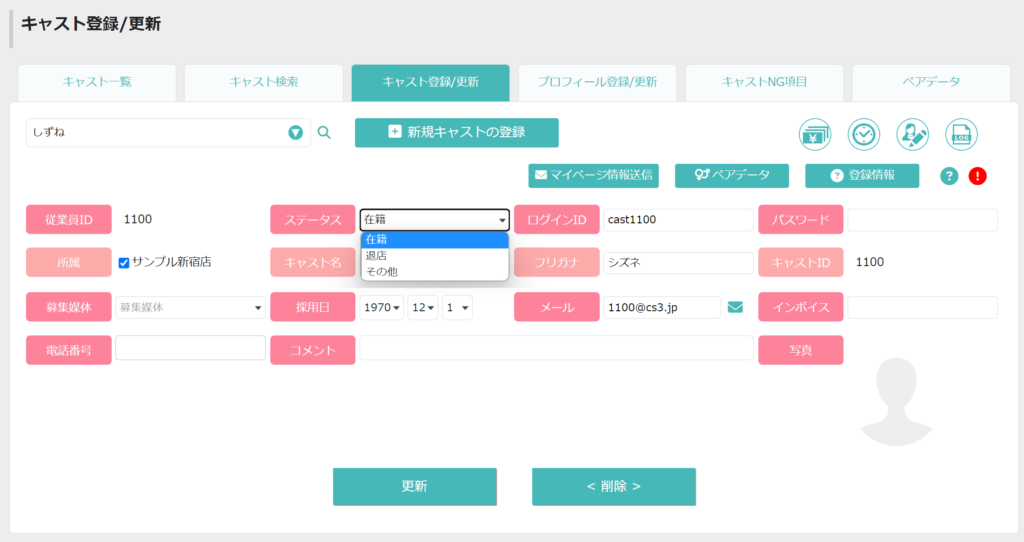The image size is (1024, 542).
Task: Click the magnifier search icon beside しずね
Action: [x=324, y=133]
